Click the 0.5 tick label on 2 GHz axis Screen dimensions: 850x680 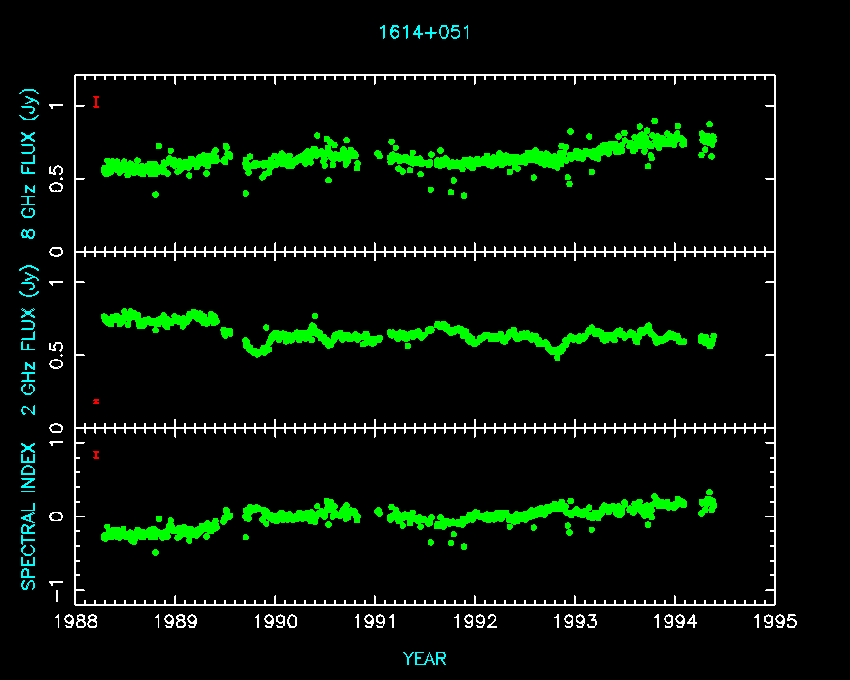point(58,355)
